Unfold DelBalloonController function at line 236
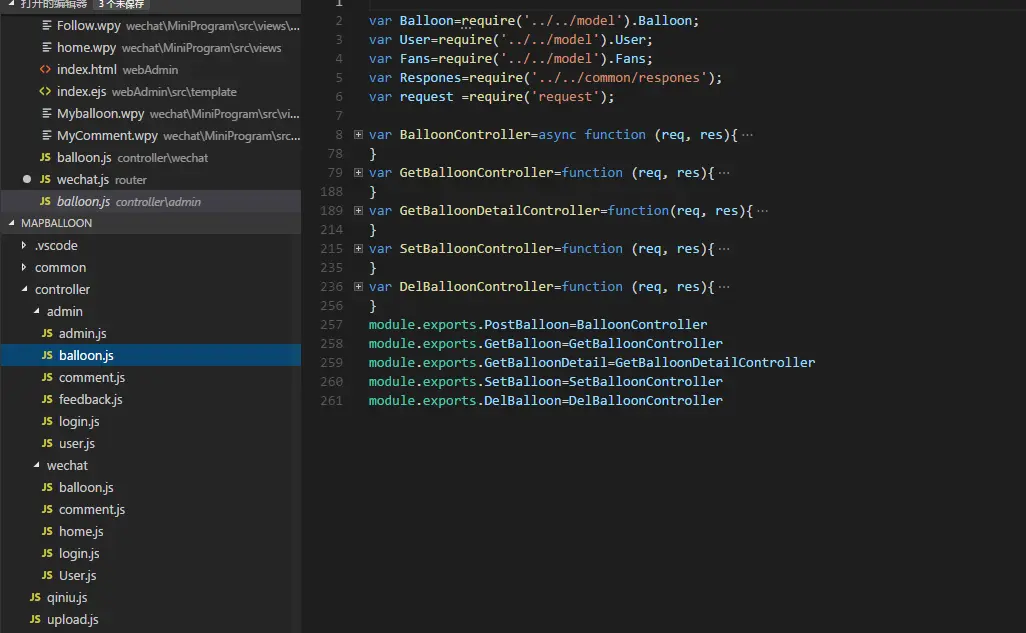1026x633 pixels. (358, 287)
